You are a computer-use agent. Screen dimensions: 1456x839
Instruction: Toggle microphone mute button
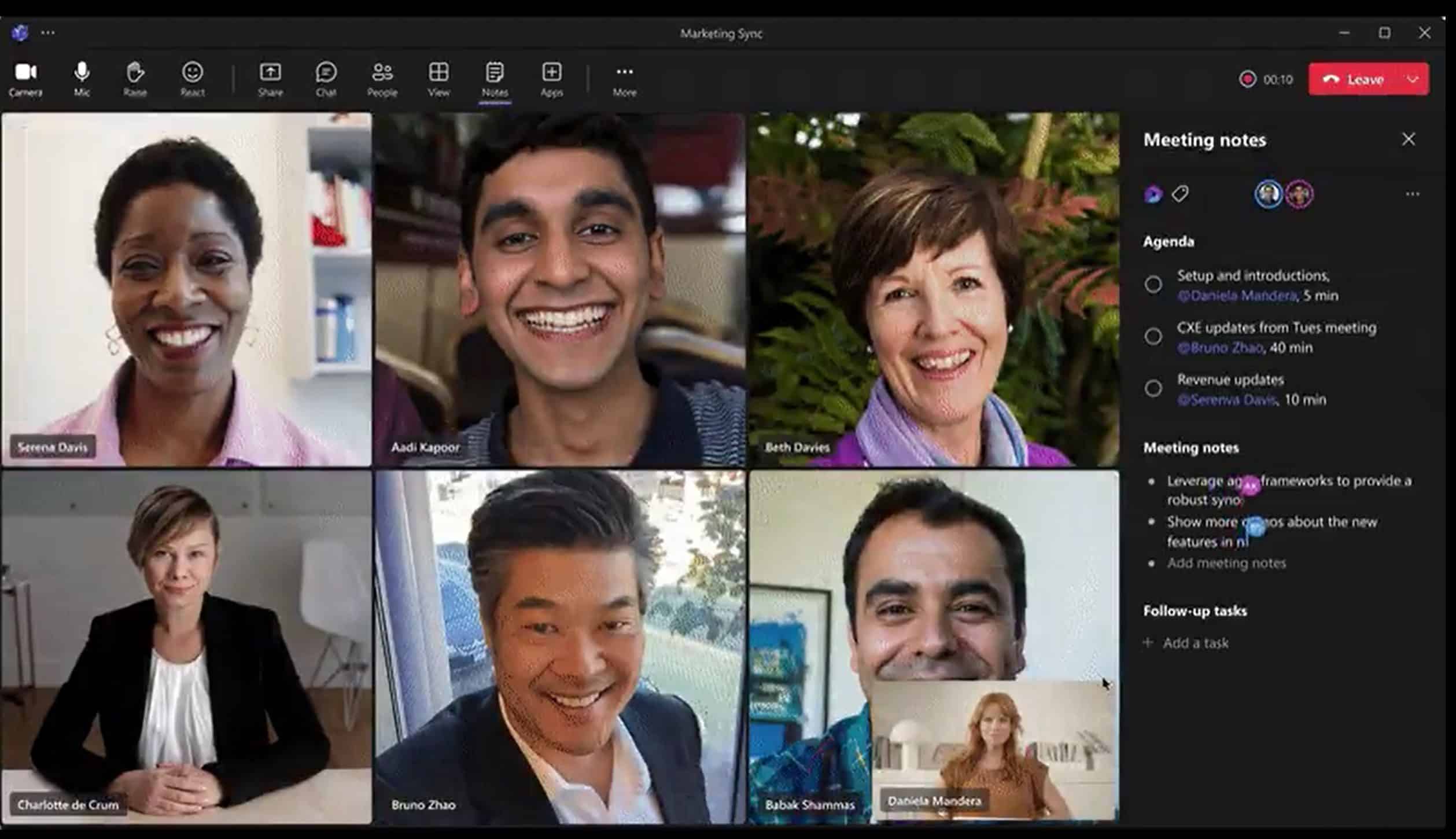tap(80, 78)
